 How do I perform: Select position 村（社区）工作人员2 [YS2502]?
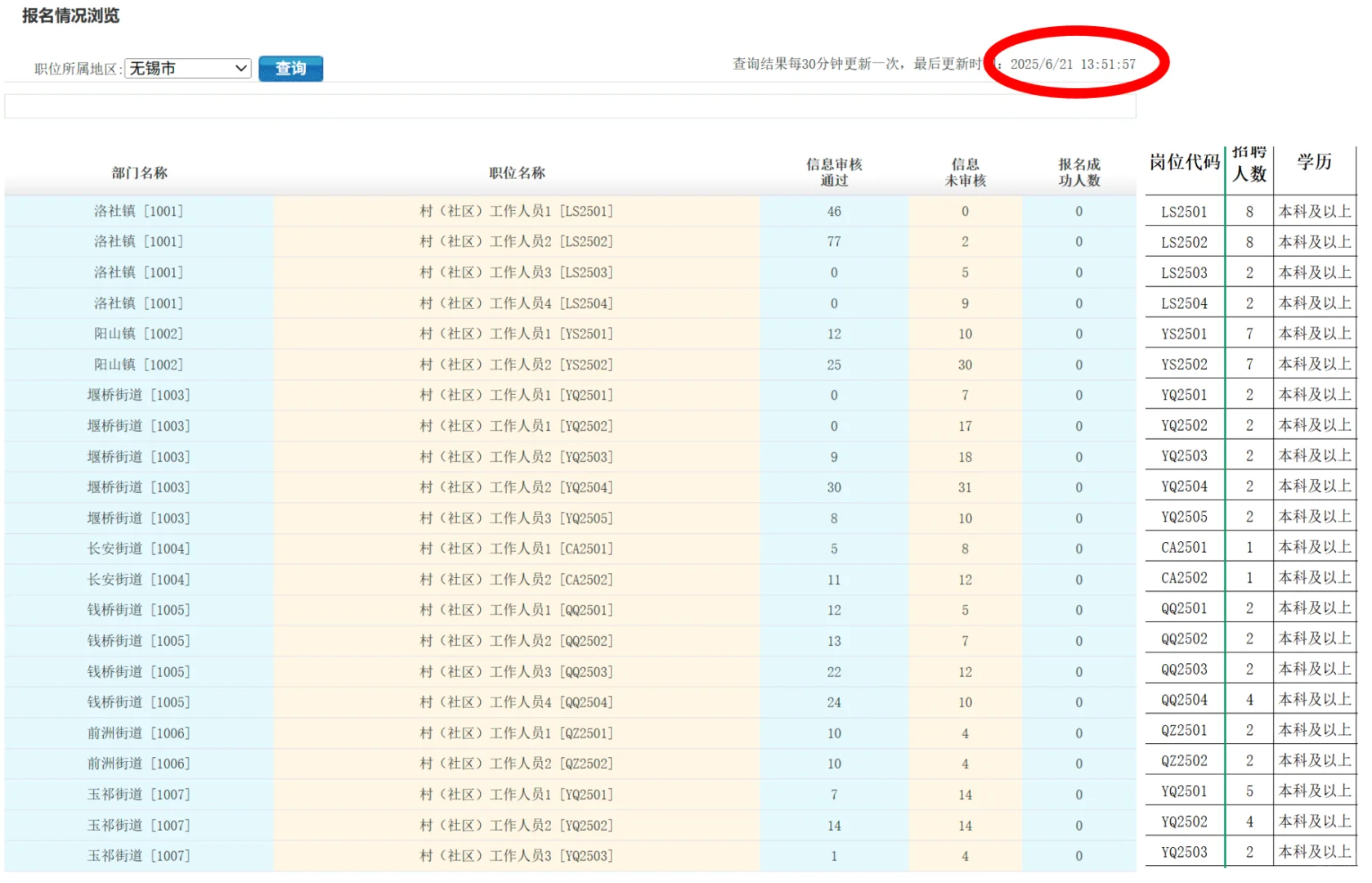(517, 365)
